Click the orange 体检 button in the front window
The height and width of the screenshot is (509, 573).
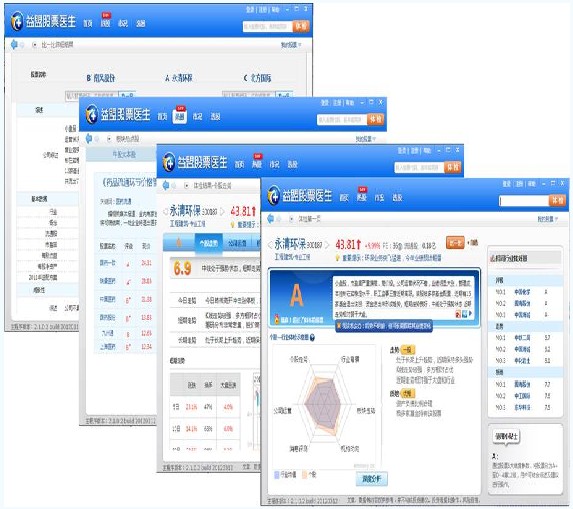point(558,200)
